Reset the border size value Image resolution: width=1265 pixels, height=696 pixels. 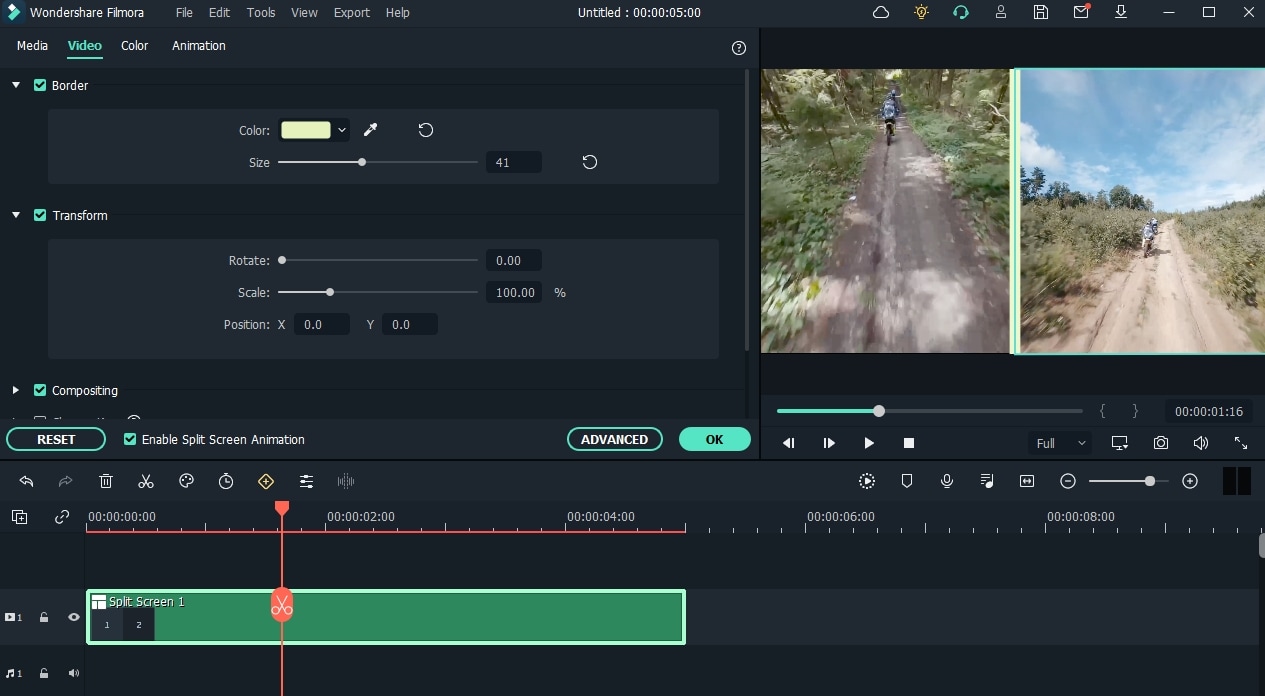point(590,162)
